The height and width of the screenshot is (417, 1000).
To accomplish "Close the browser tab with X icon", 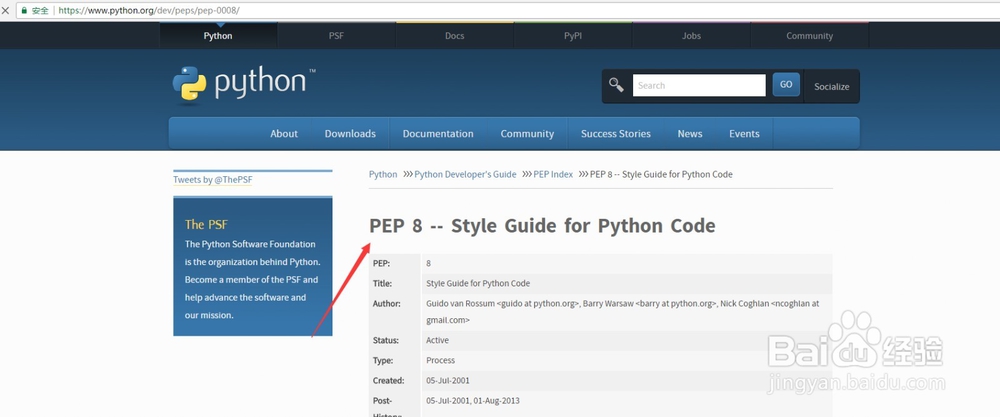I will (x=5, y=11).
